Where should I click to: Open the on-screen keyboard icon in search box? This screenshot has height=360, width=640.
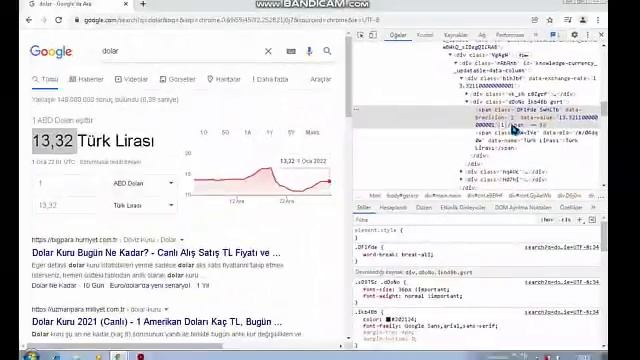pyautogui.click(x=291, y=51)
